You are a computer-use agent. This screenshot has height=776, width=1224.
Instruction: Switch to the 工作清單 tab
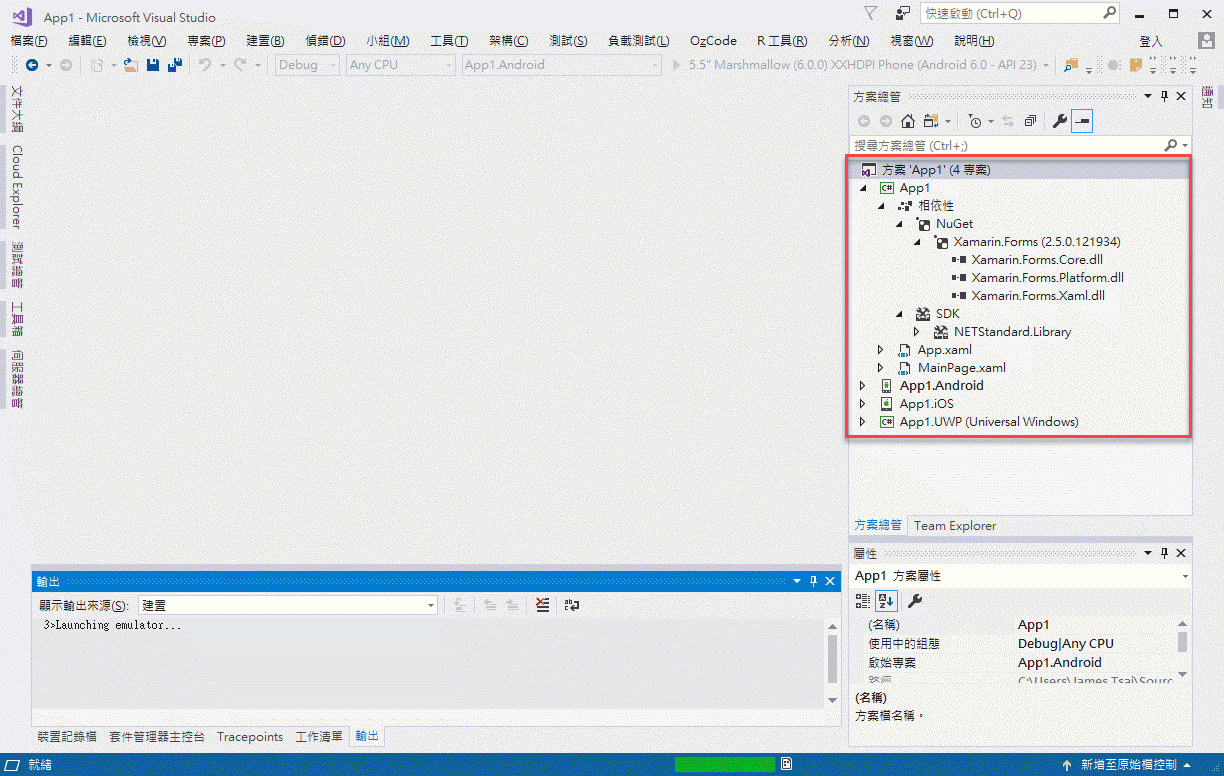(x=319, y=737)
